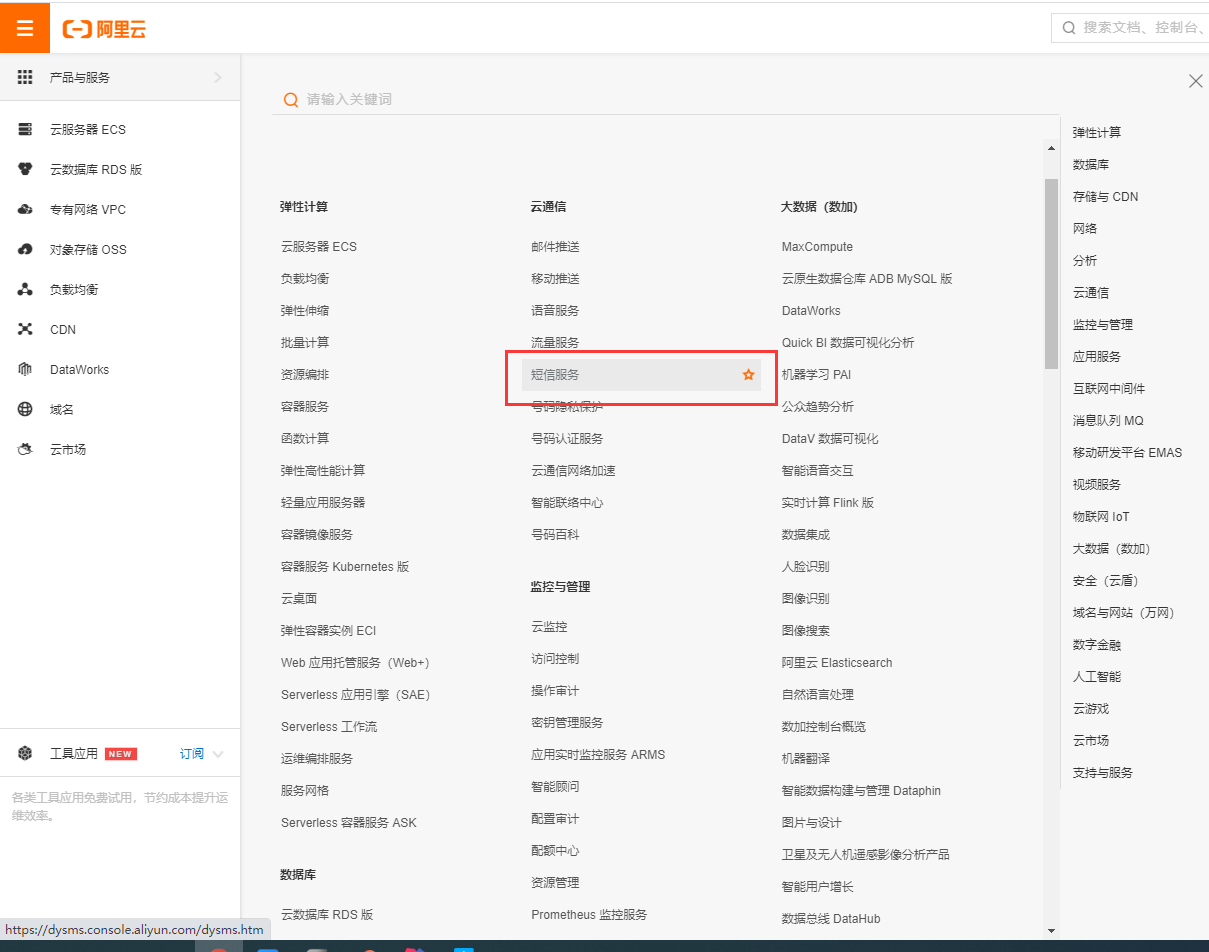Select the 云数据库 RDS 版 sidebar icon
Viewport: 1209px width, 952px height.
pos(25,168)
